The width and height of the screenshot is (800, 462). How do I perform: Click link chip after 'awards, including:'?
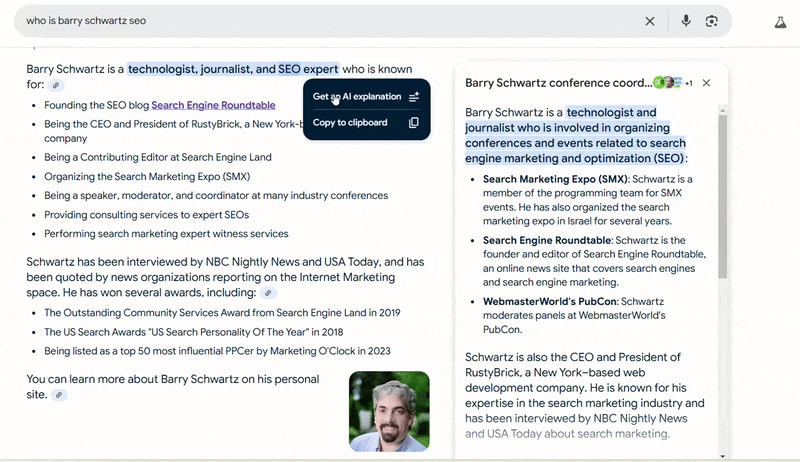point(268,293)
